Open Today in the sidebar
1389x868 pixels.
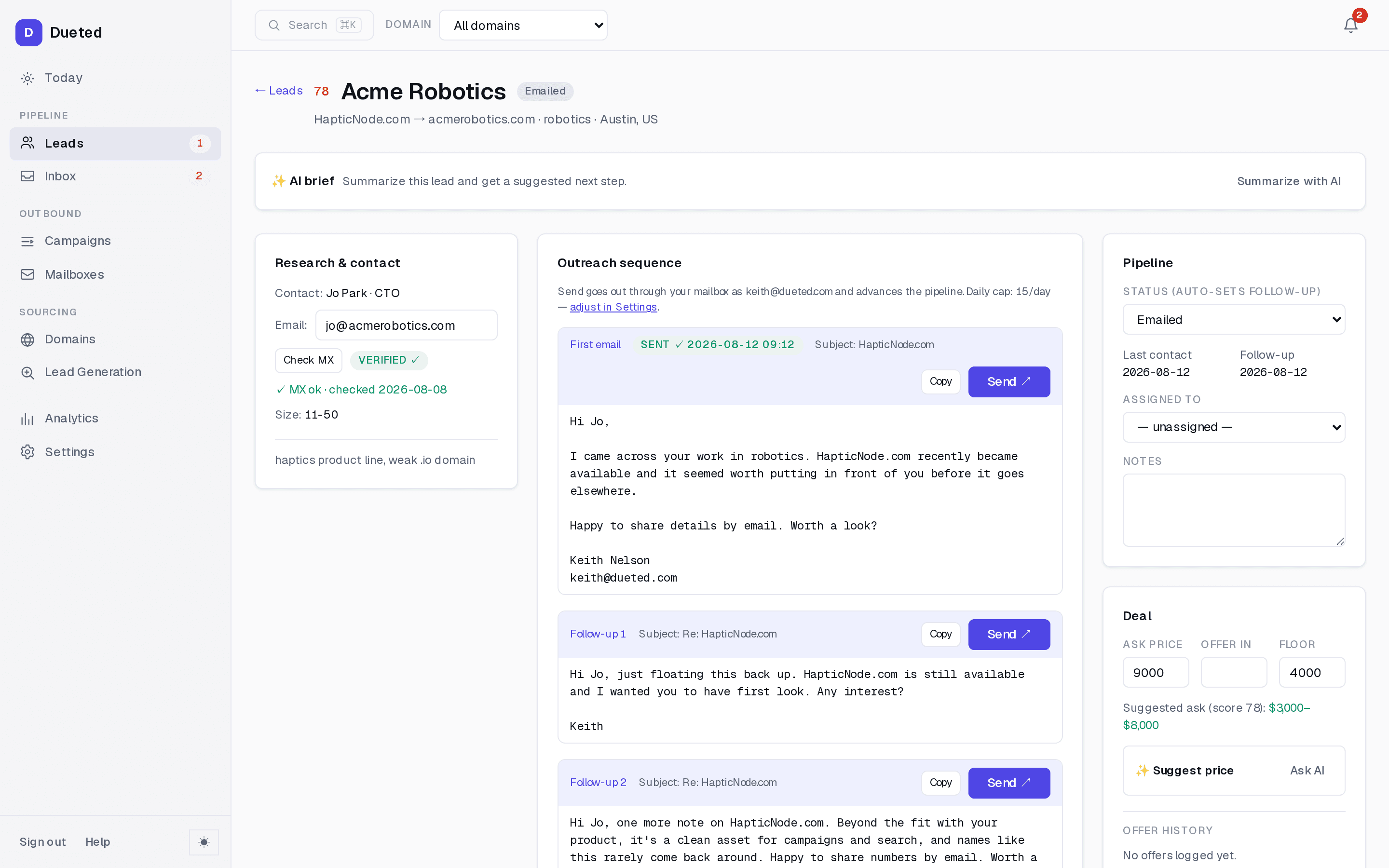[115, 78]
